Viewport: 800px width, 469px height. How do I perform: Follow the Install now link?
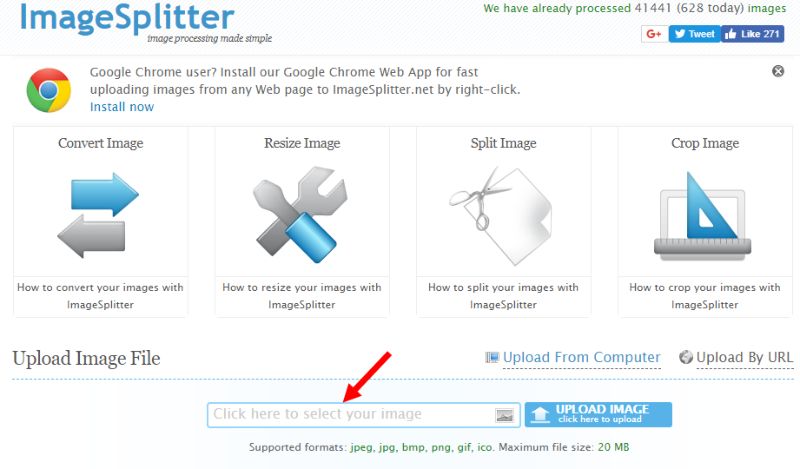coord(122,107)
